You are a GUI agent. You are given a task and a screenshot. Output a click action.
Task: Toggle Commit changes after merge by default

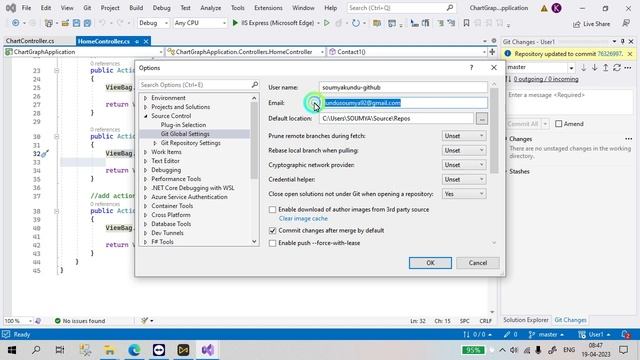click(272, 231)
